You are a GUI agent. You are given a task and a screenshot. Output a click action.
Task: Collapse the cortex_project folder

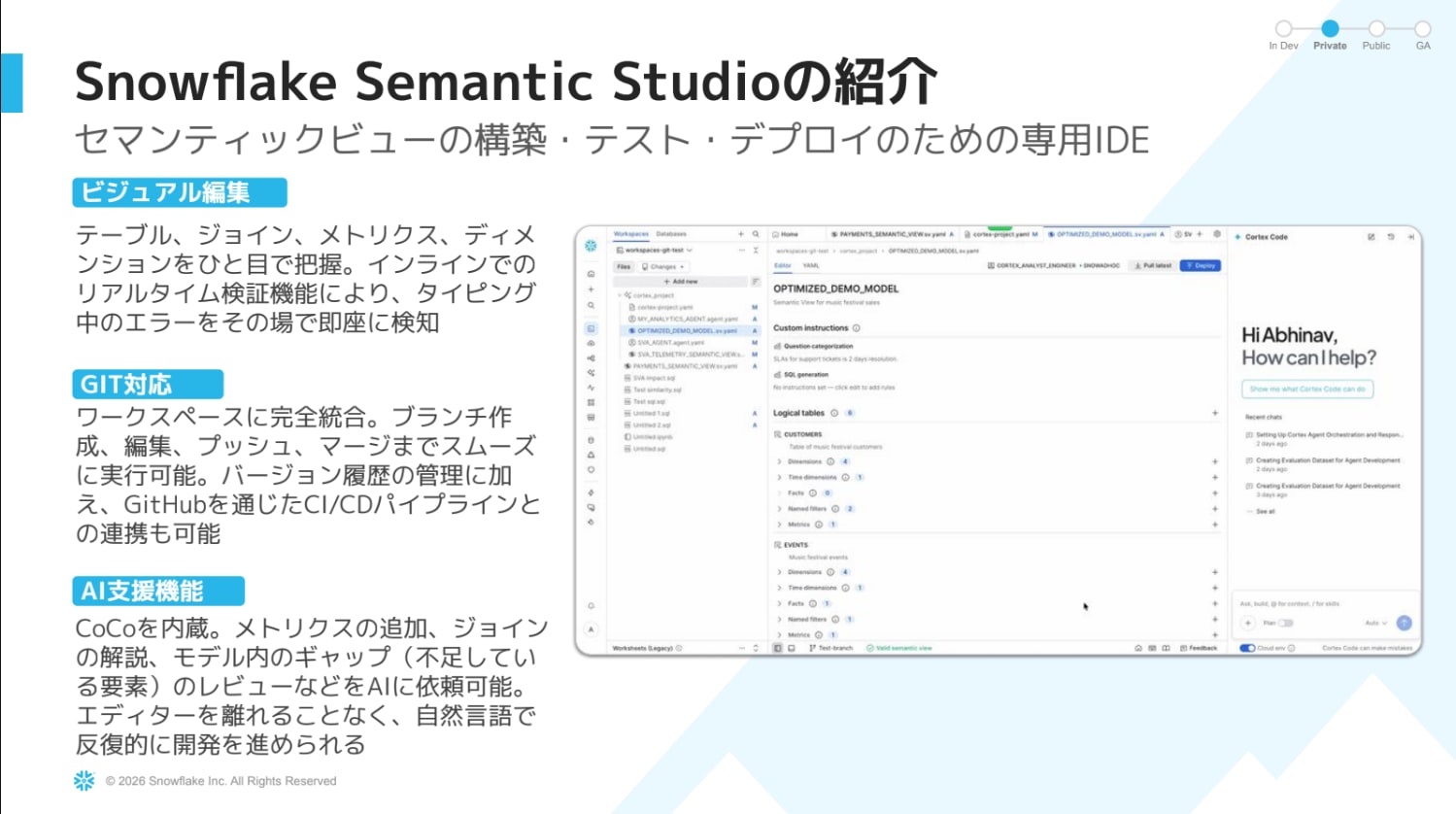pyautogui.click(x=620, y=295)
